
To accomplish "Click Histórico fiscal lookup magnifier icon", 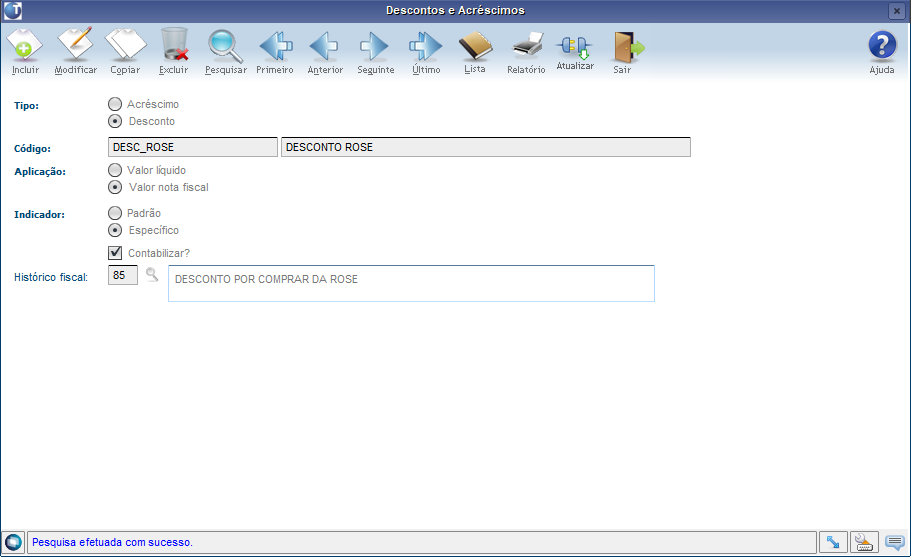I will point(152,274).
